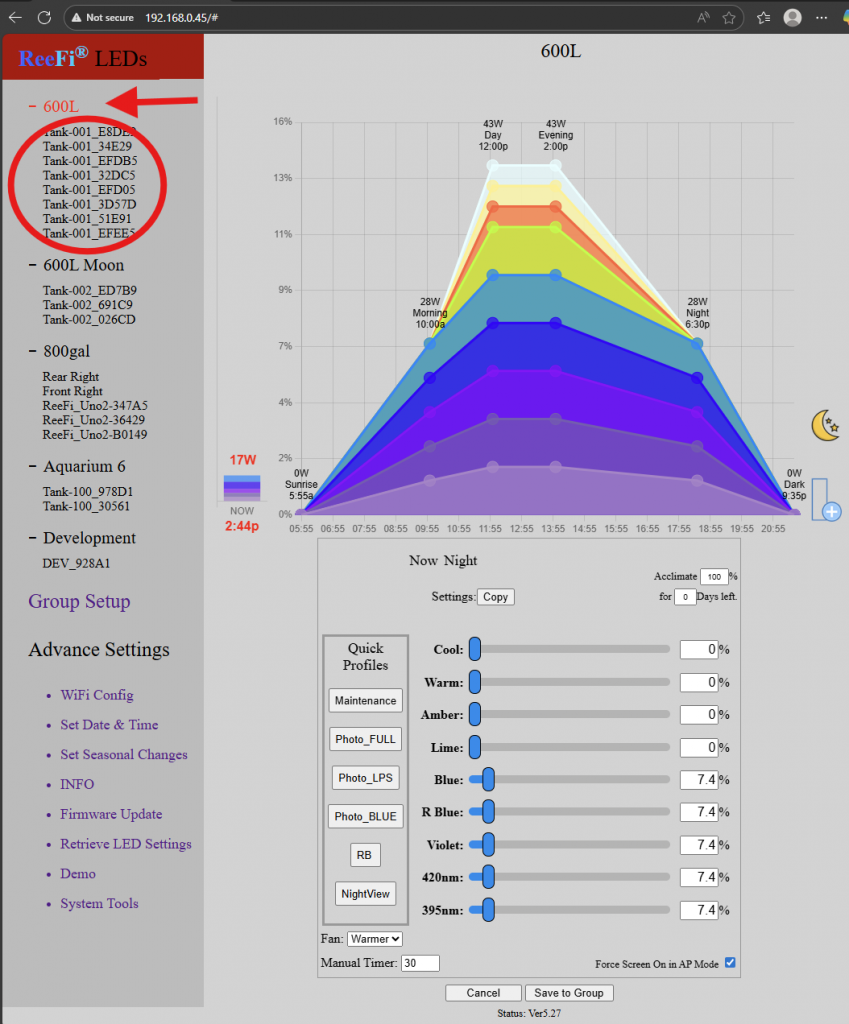Select device Tank-002_ED7B9 in sidebar
Screen dimensions: 849x1024
(x=89, y=291)
